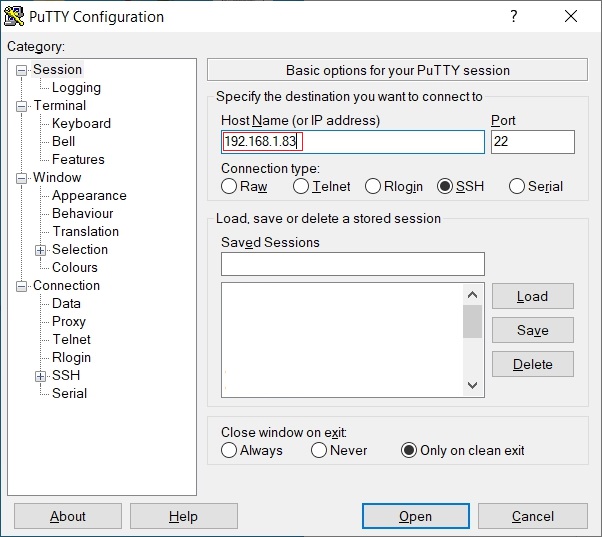Click the PuTTY icon in title bar
The height and width of the screenshot is (537, 602).
tap(15, 17)
